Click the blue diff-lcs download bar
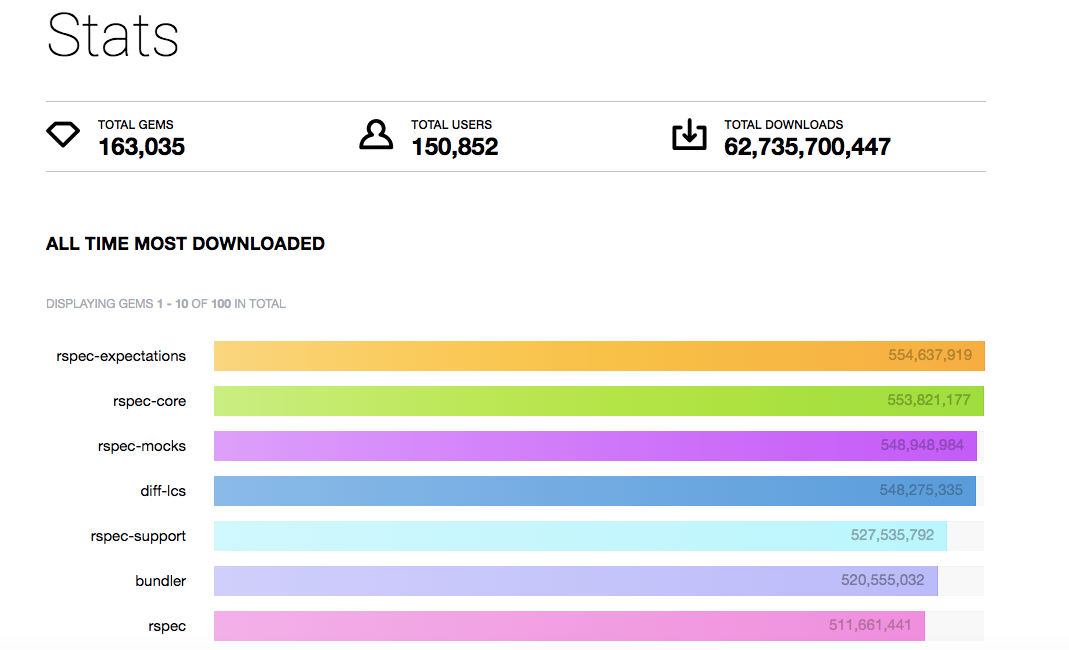 point(594,491)
